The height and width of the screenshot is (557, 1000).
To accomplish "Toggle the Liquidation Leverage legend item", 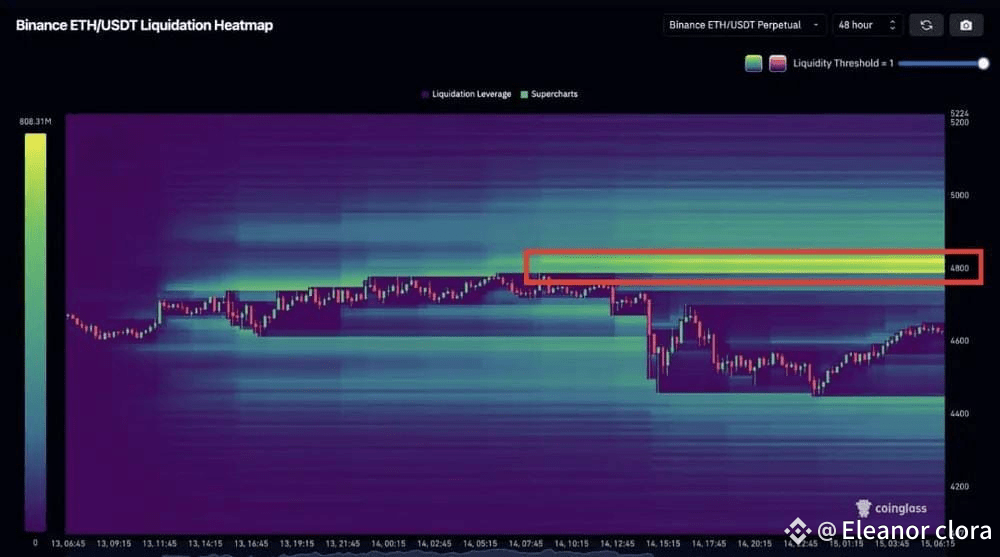I will point(467,94).
